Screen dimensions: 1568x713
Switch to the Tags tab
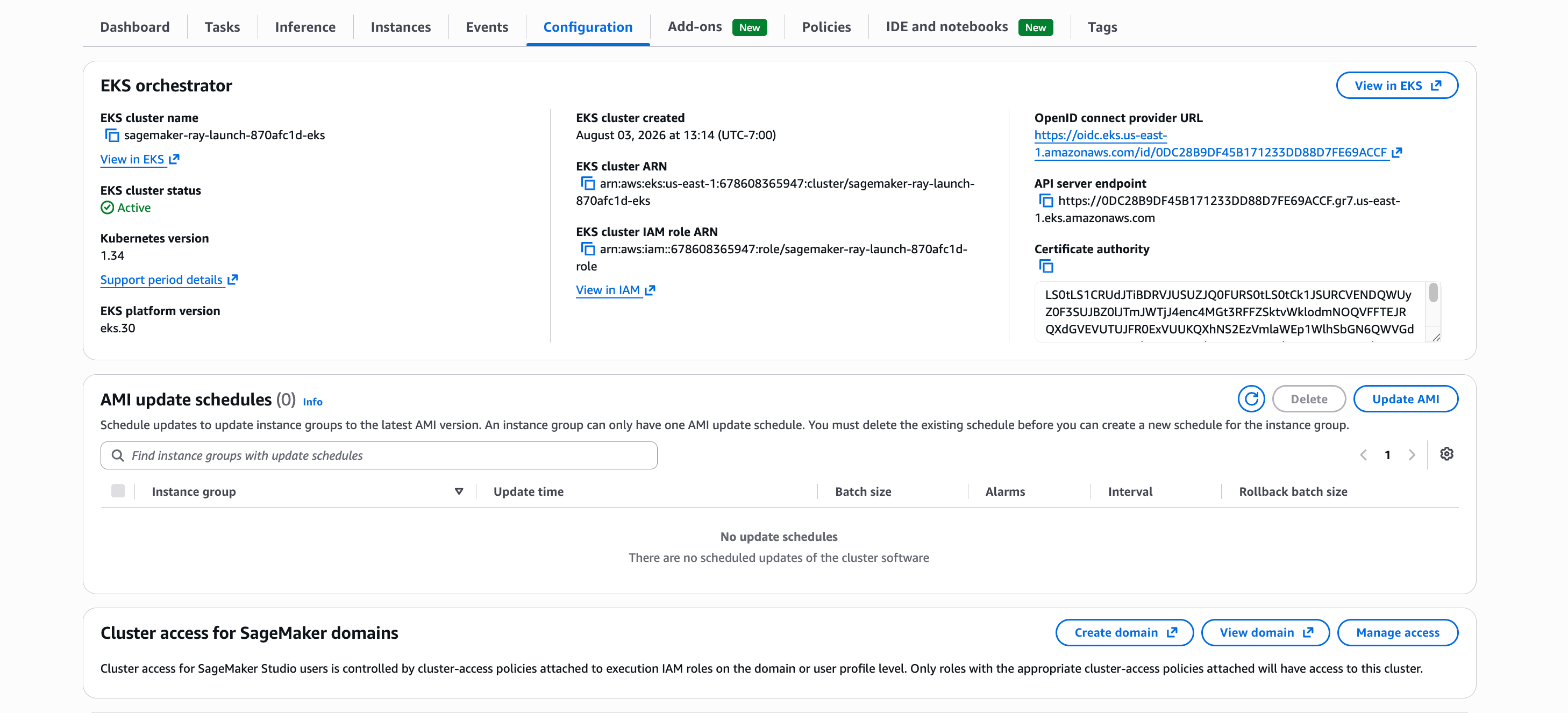point(1102,27)
